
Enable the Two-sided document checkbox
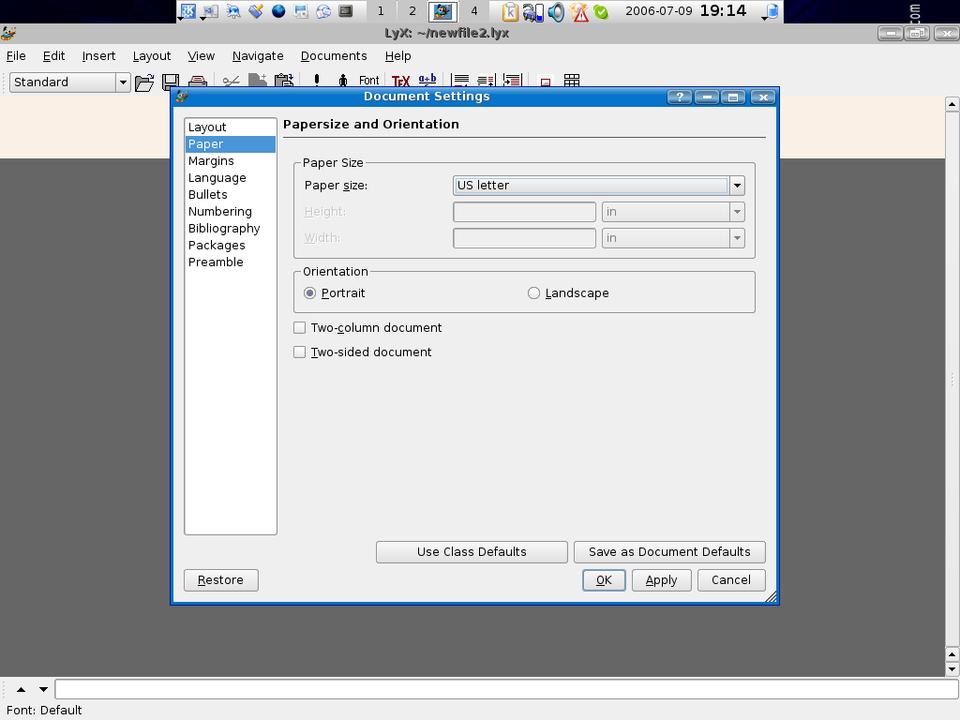click(300, 352)
